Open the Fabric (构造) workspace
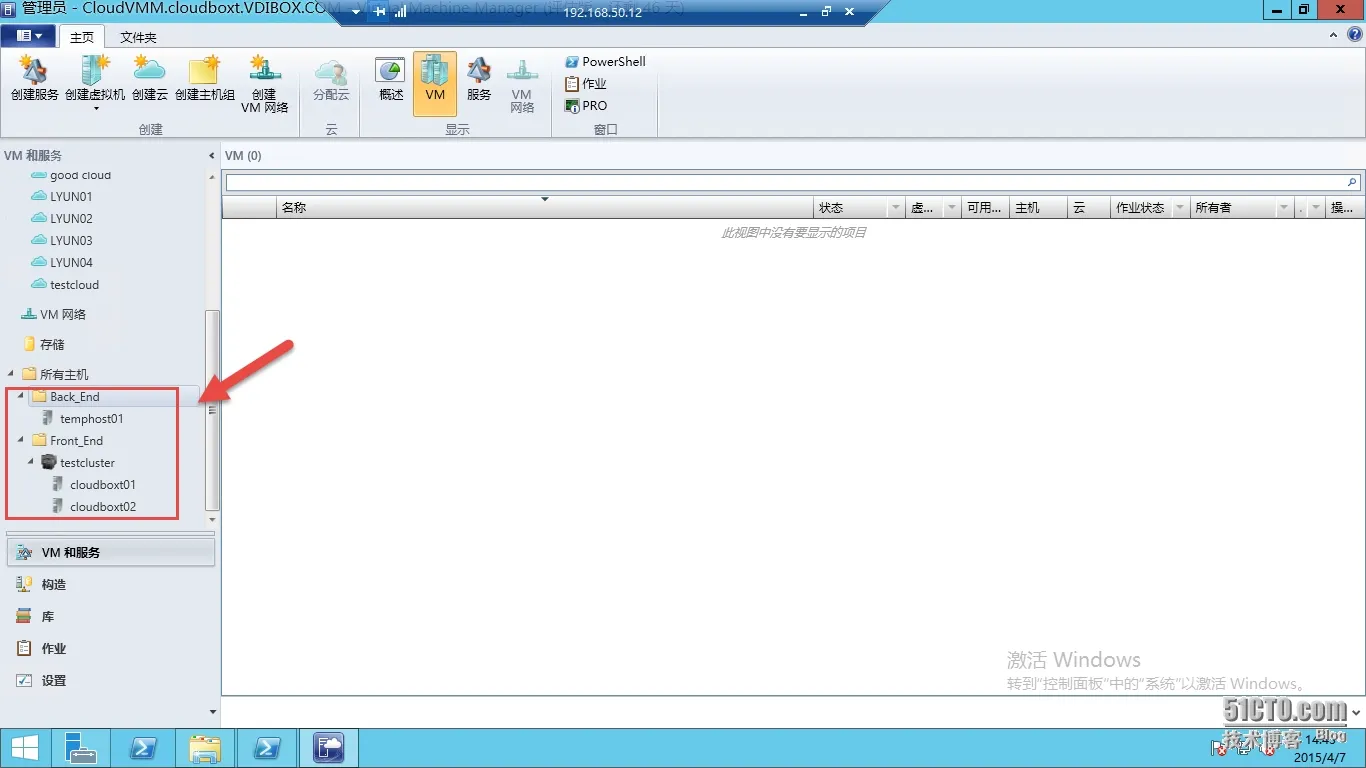The width and height of the screenshot is (1366, 768). [x=110, y=584]
